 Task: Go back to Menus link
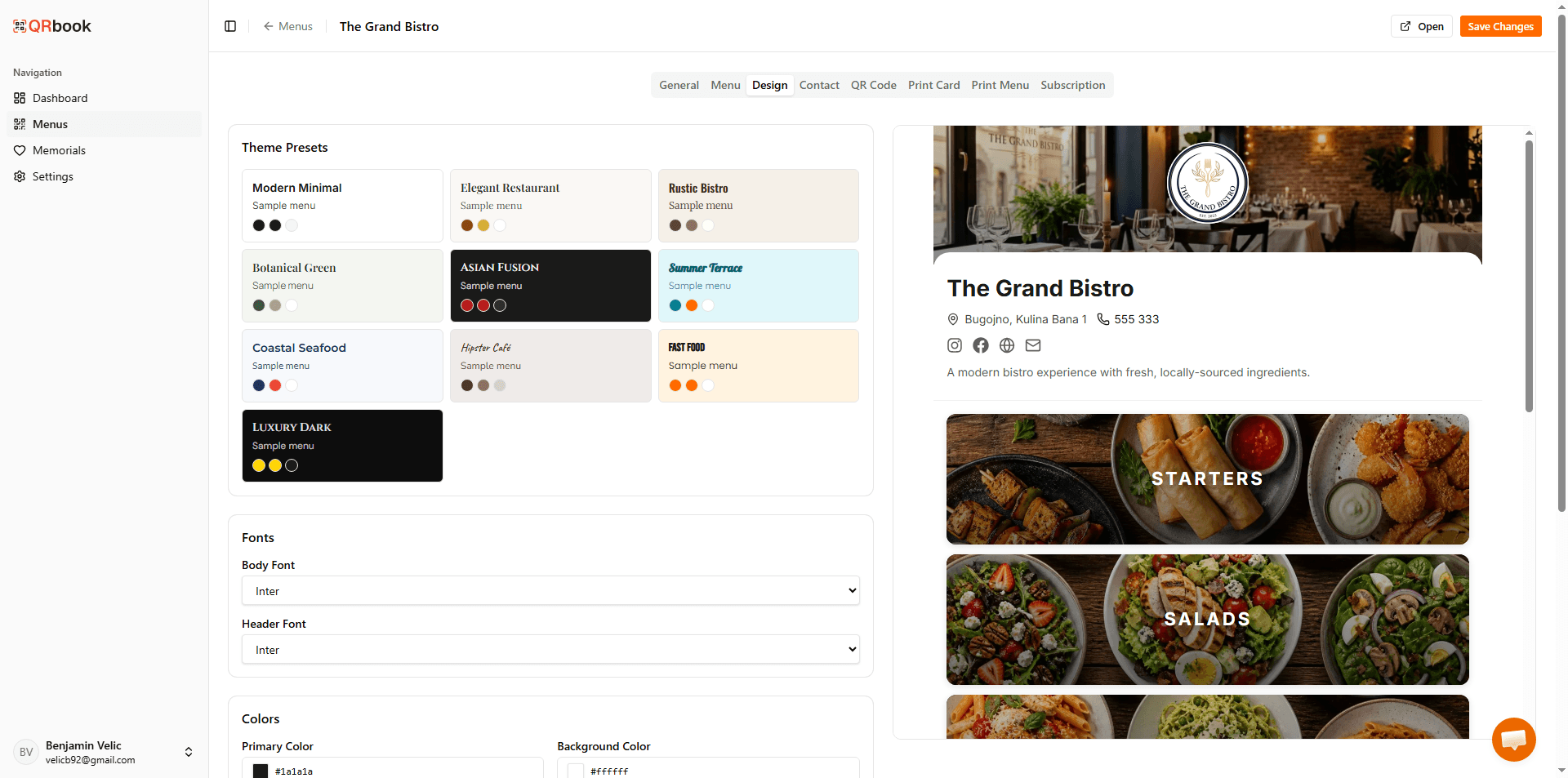tap(287, 26)
